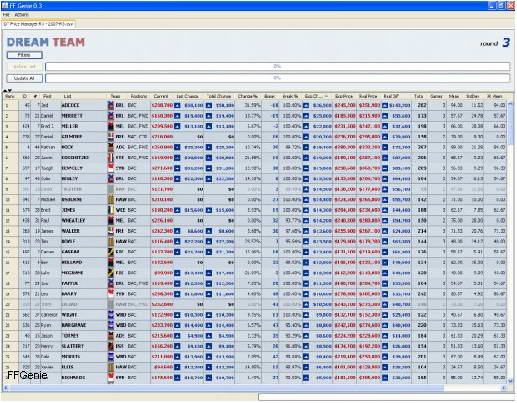The image size is (517, 403).
Task: Click Last Change arrow icon in MILLER row
Action: click(177, 126)
